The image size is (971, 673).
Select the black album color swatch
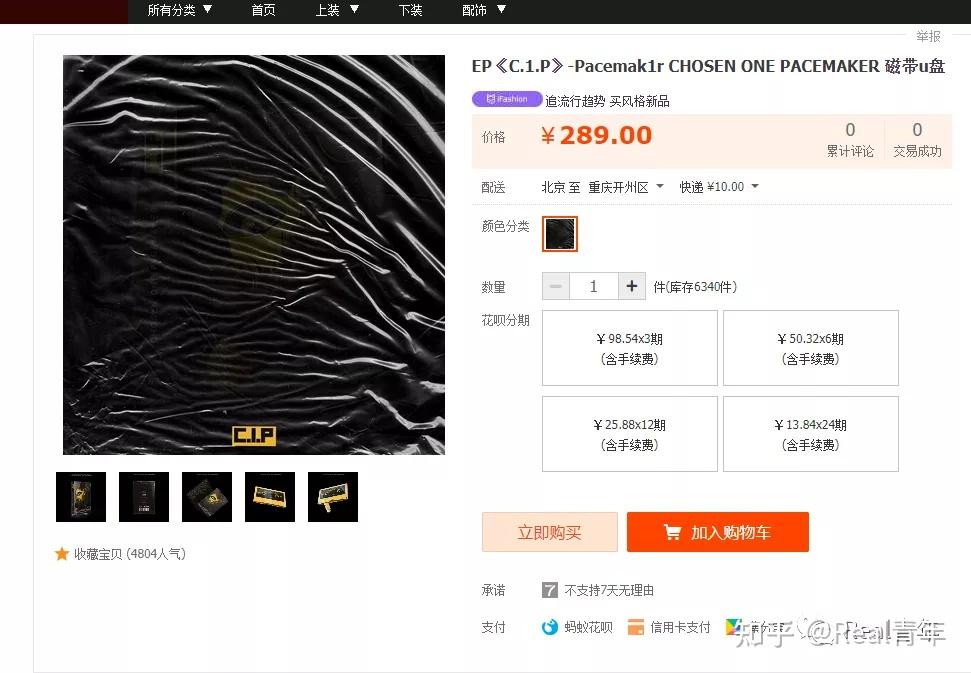[560, 233]
